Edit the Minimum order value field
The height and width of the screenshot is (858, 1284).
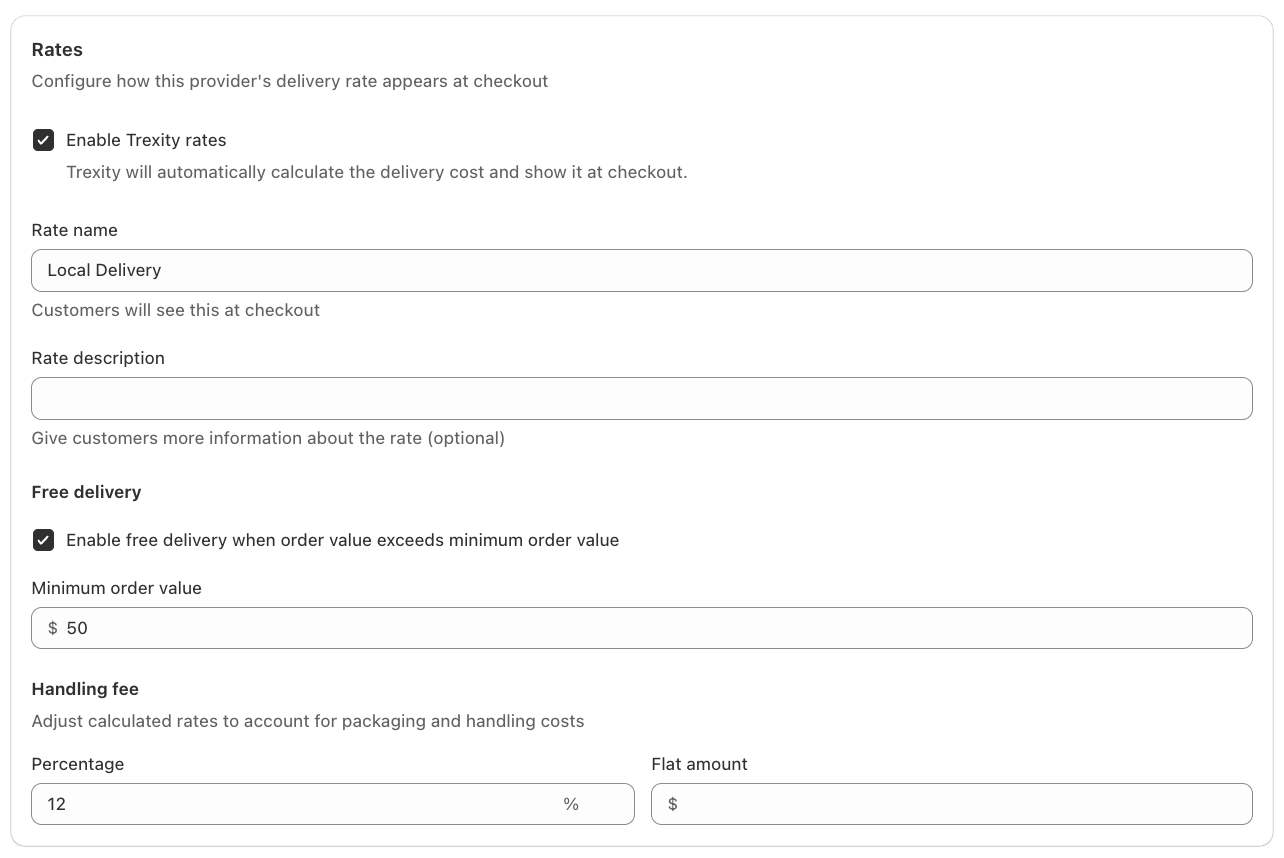point(642,628)
